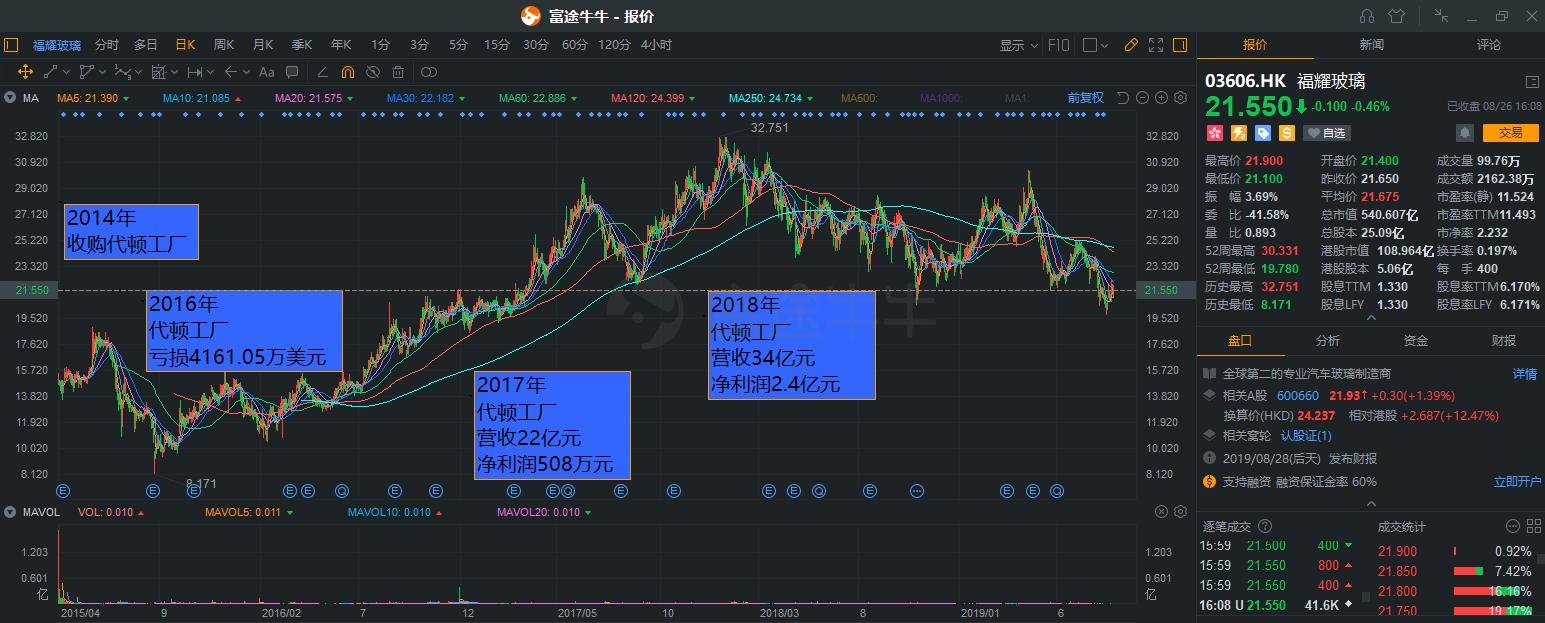Expand the line drawing tool dropdown
Image resolution: width=1545 pixels, height=623 pixels.
66,72
